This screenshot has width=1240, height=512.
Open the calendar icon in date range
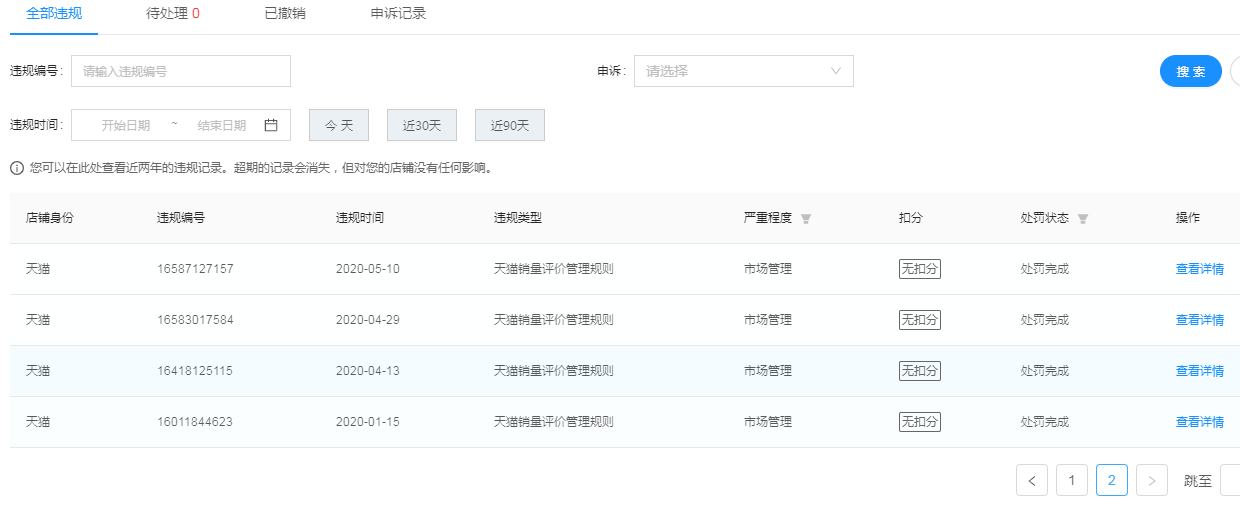click(270, 125)
